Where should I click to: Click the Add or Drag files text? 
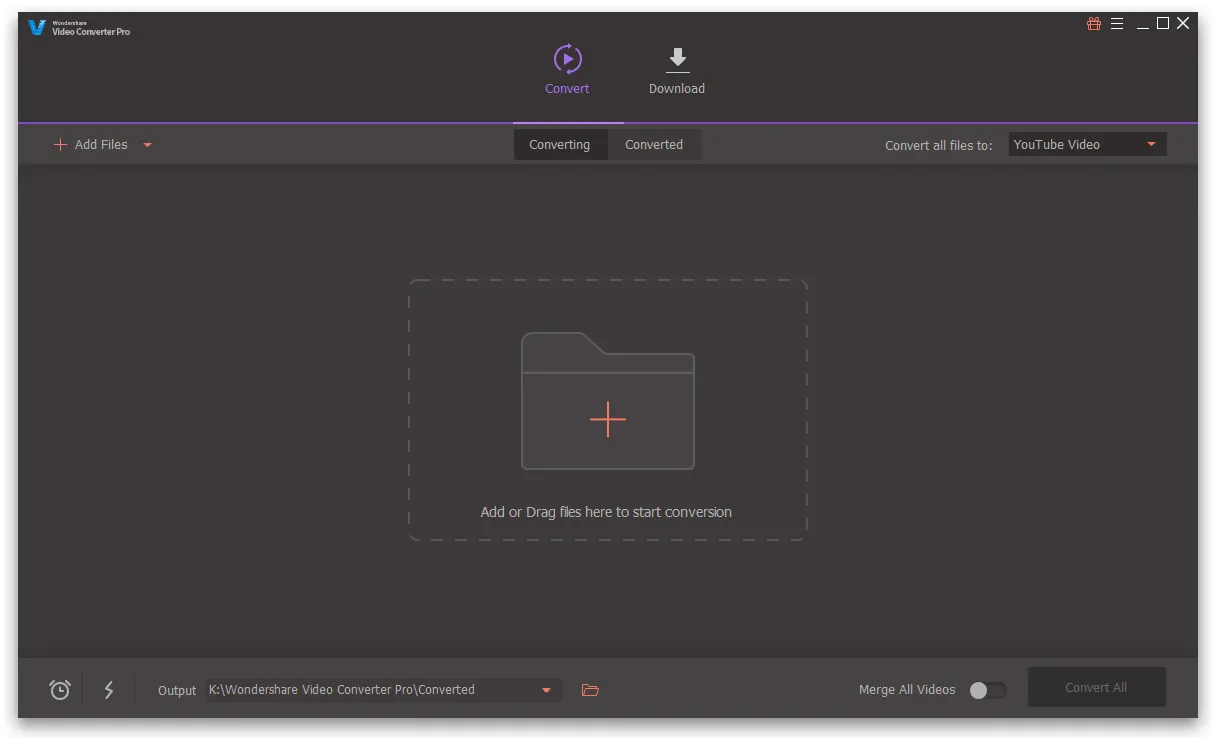606,512
